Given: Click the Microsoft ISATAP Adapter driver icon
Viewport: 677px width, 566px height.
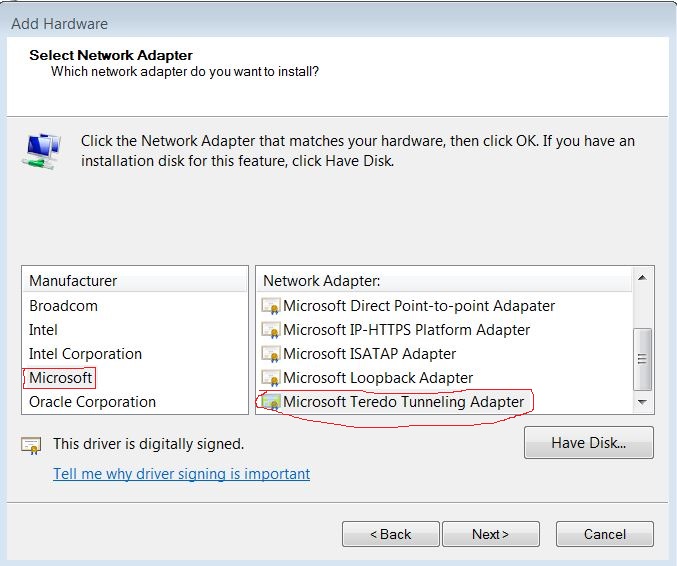Looking at the screenshot, I should pos(270,354).
